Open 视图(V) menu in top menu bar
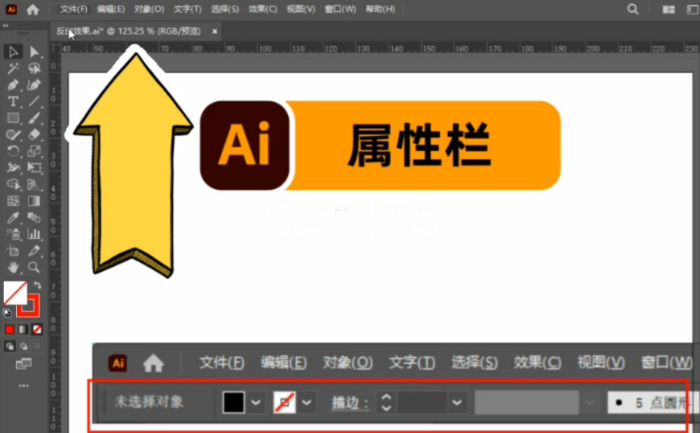The image size is (700, 433). [301, 9]
